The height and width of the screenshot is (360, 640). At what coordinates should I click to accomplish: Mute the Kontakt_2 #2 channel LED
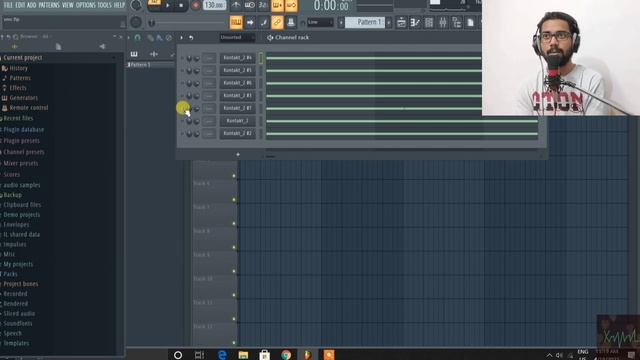coord(182,133)
